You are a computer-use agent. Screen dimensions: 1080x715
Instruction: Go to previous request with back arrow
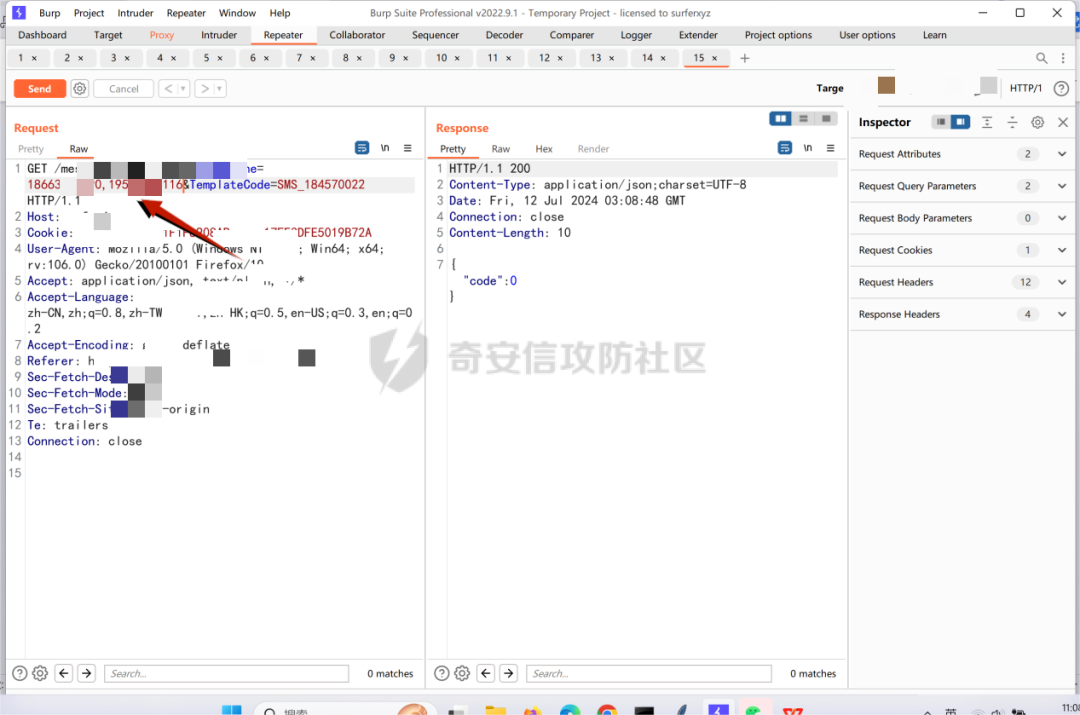(169, 89)
